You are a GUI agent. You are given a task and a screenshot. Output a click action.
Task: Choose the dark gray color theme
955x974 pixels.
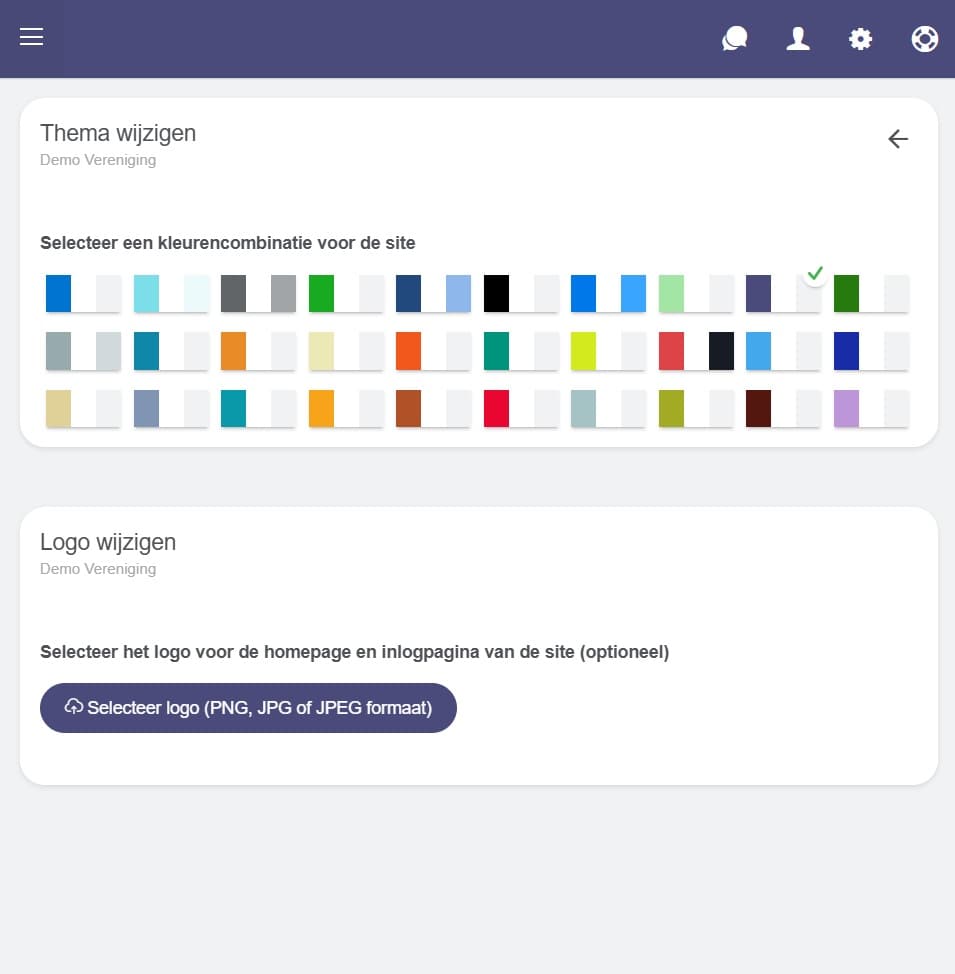pos(258,294)
